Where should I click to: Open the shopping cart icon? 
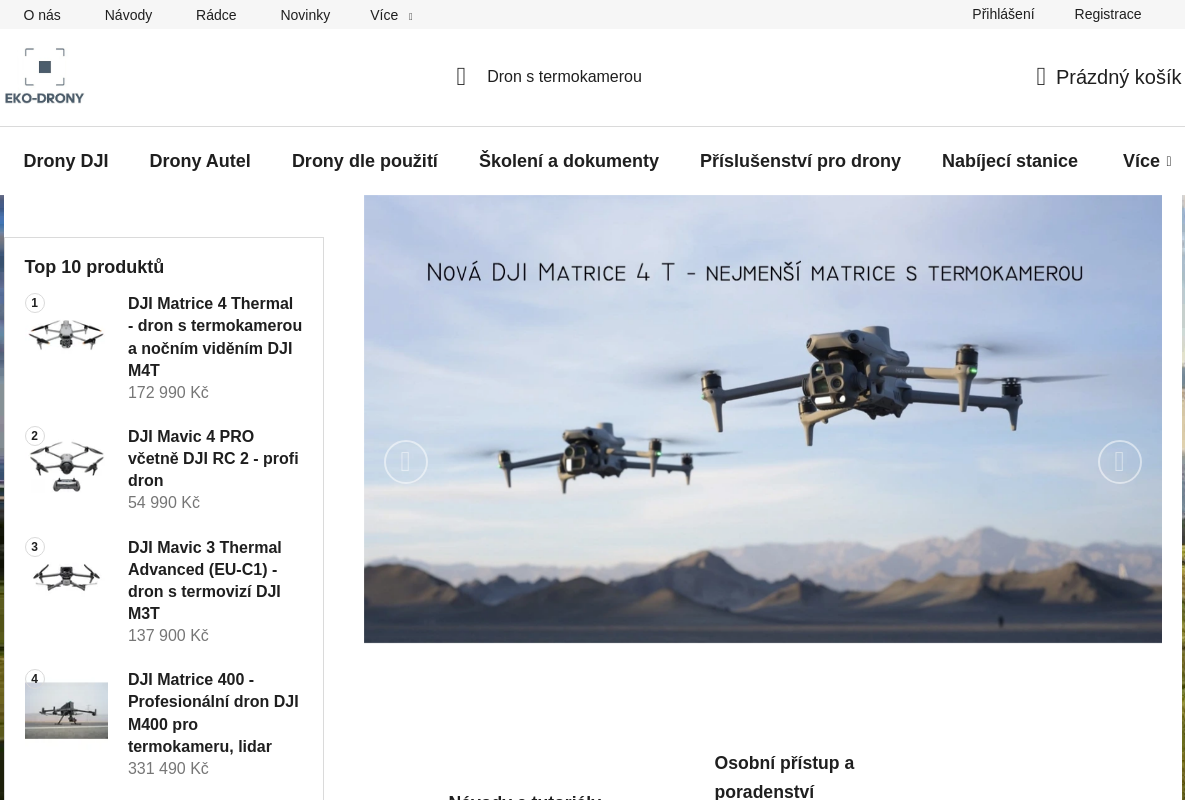pyautogui.click(x=1041, y=77)
